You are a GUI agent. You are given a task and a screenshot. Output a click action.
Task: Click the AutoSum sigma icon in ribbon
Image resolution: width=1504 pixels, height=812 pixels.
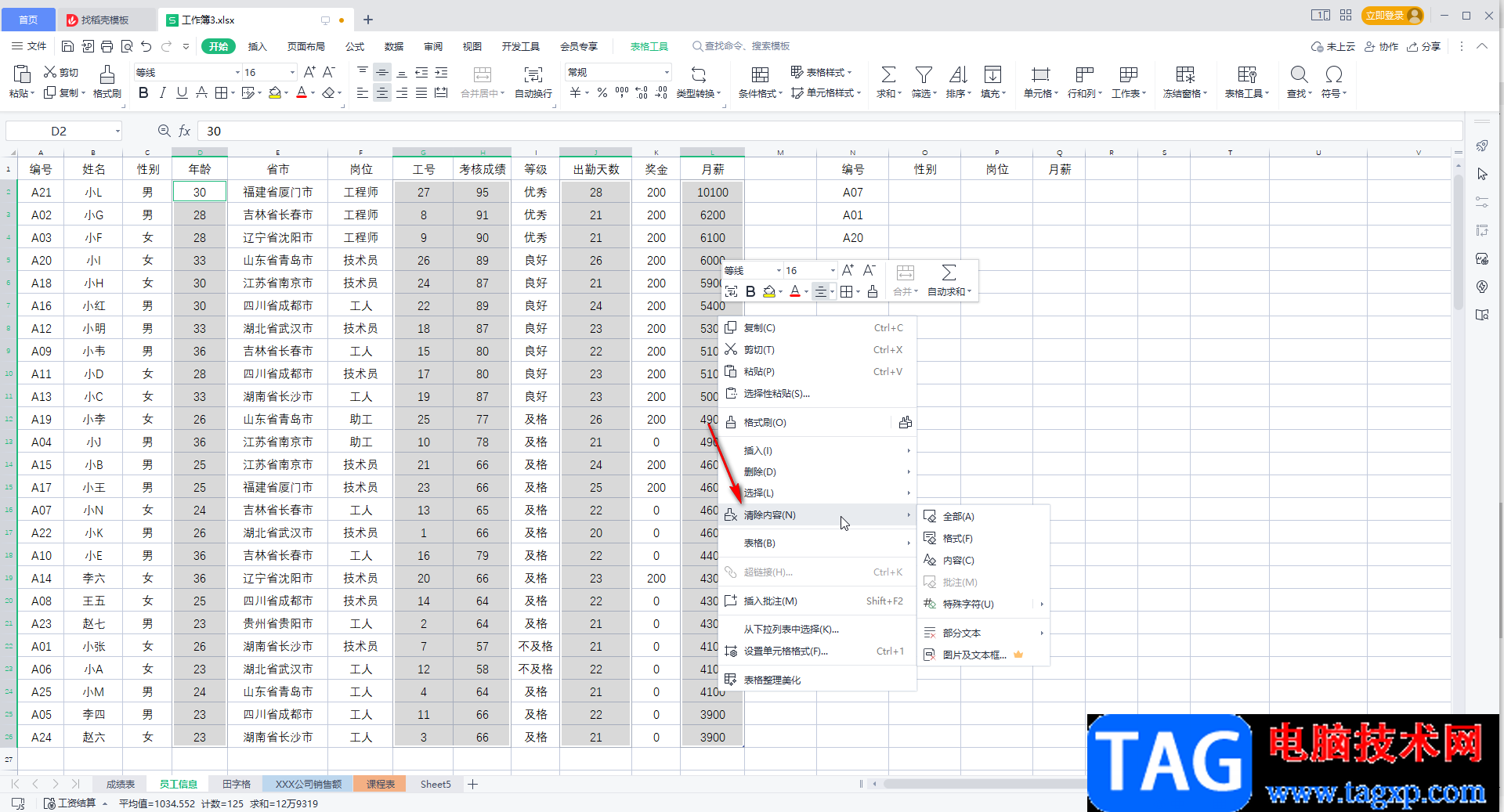click(x=888, y=74)
